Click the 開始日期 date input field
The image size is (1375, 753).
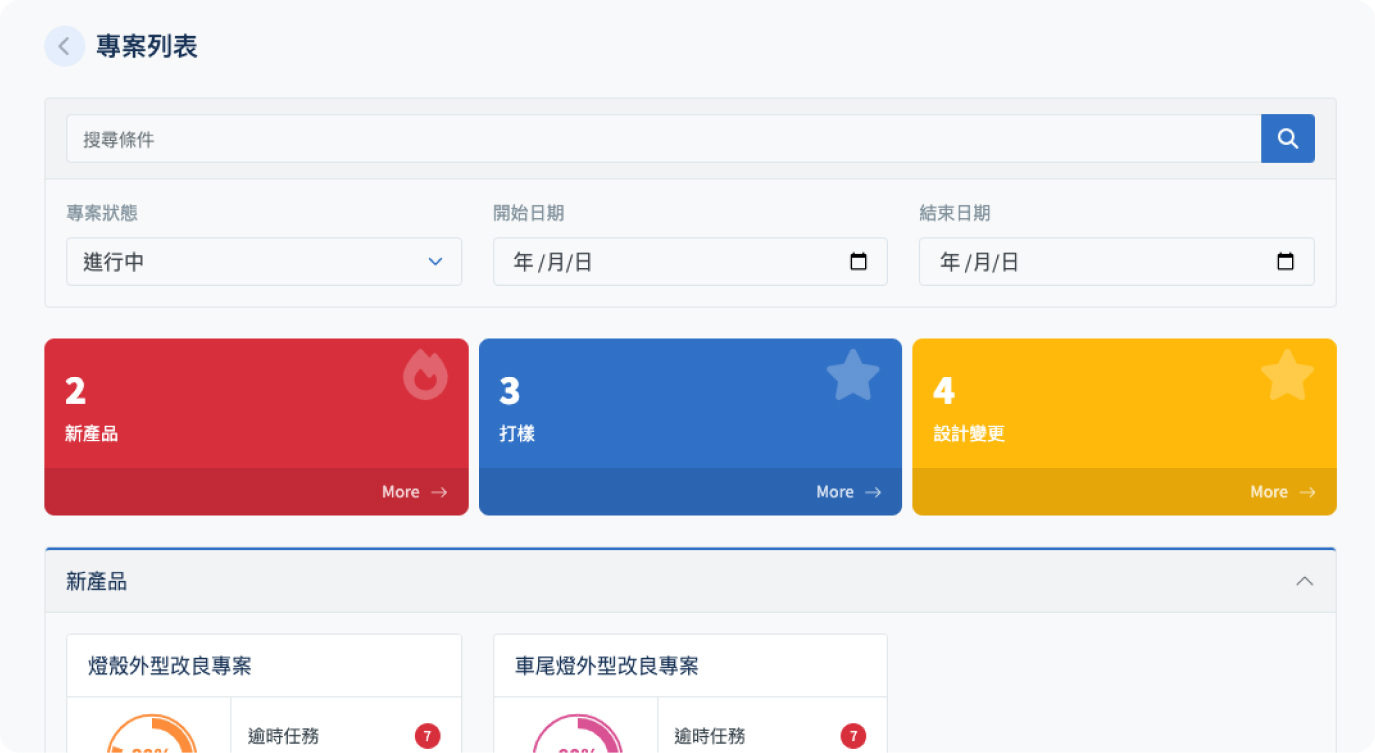pyautogui.click(x=670, y=262)
